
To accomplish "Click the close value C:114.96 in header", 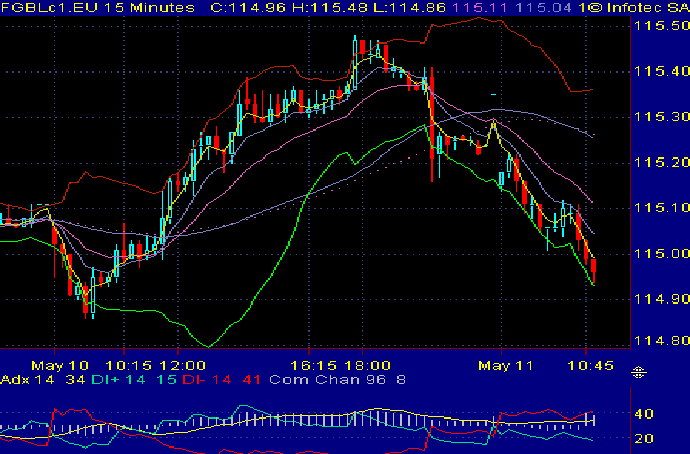I will 249,7.
